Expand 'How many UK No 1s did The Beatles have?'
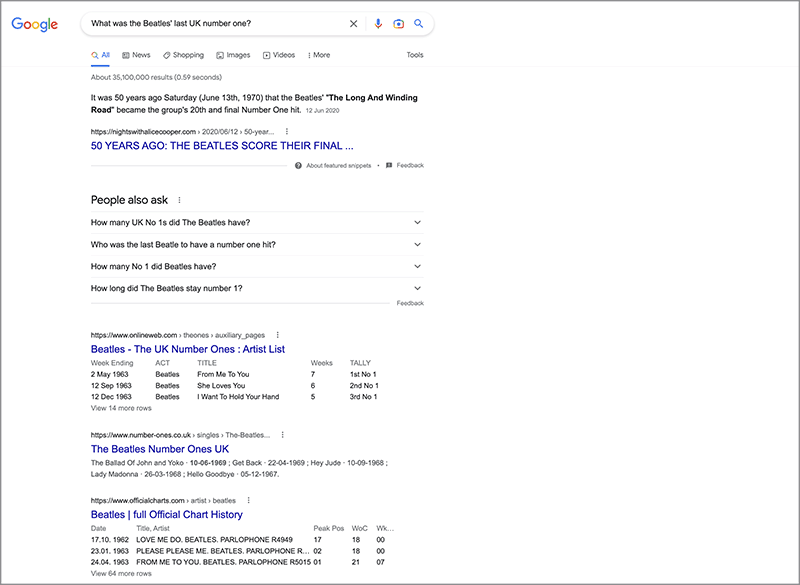Screen dimensions: 800x585 pyautogui.click(x=257, y=222)
